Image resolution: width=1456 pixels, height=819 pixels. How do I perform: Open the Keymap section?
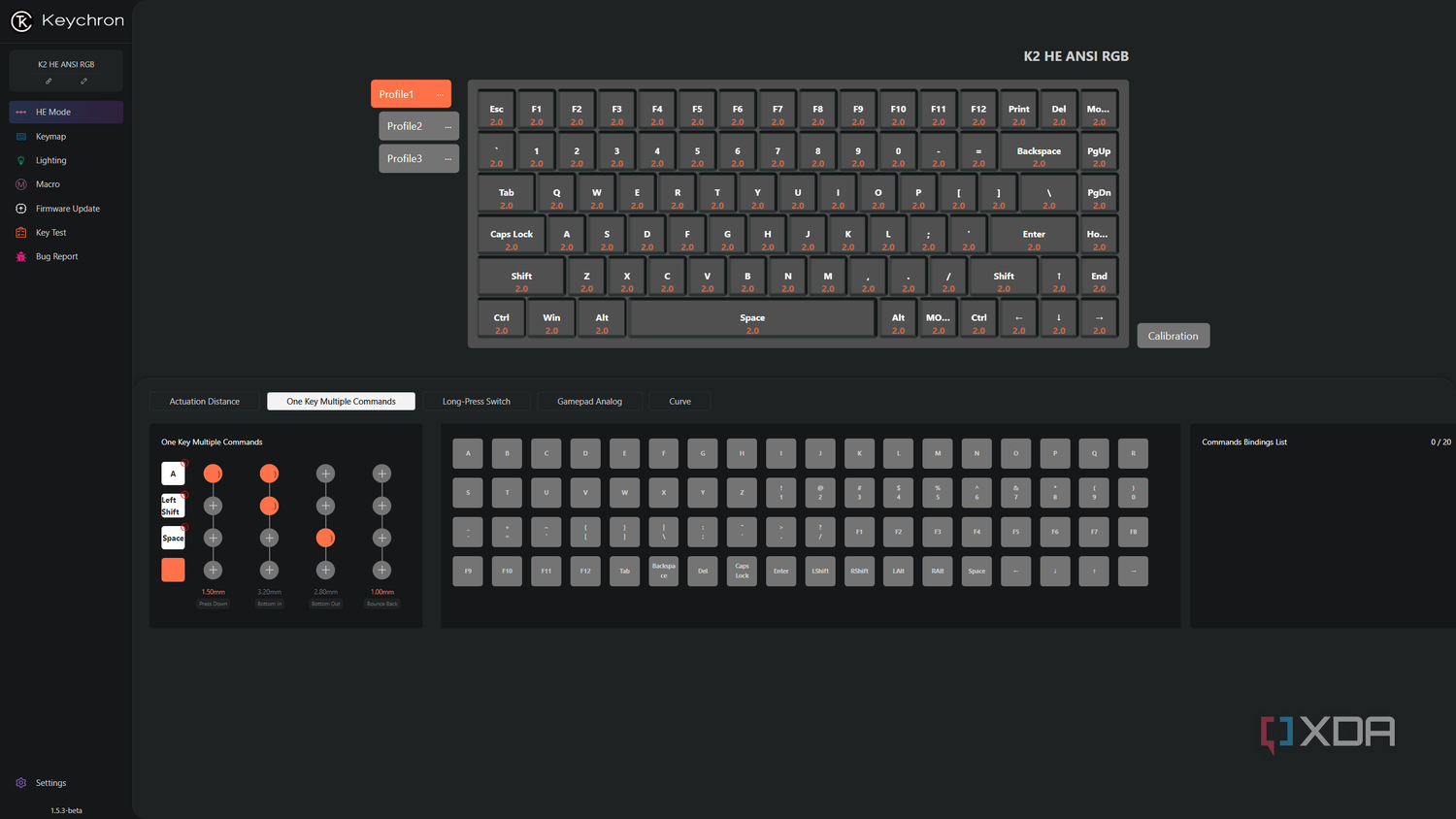tap(66, 136)
